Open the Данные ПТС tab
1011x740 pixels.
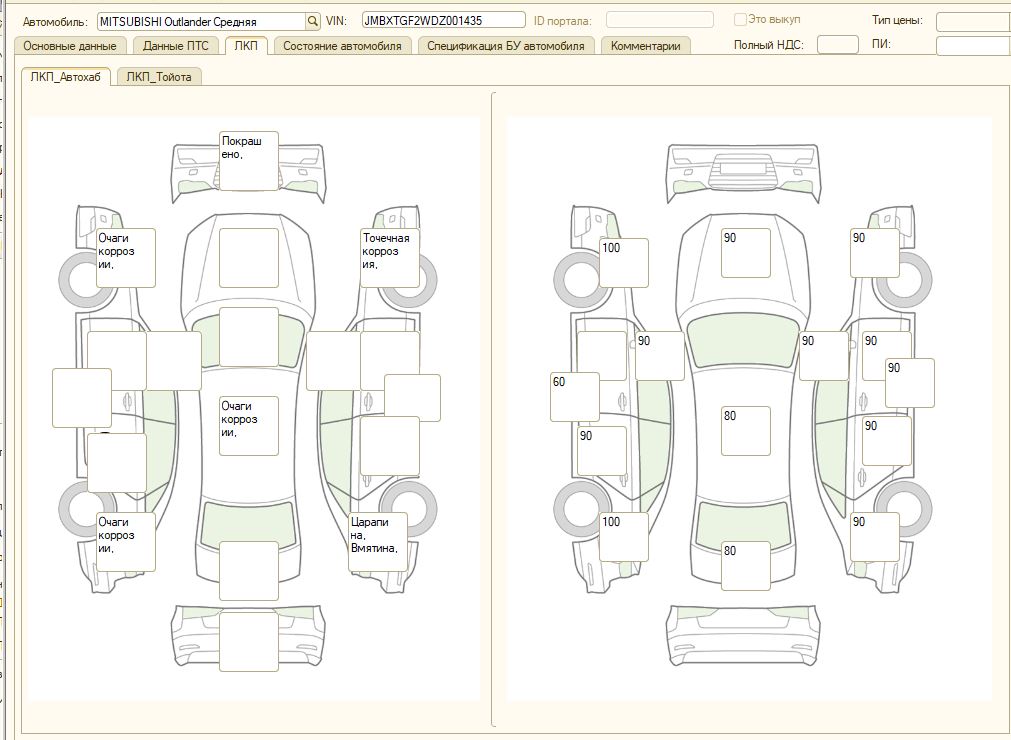pos(175,46)
